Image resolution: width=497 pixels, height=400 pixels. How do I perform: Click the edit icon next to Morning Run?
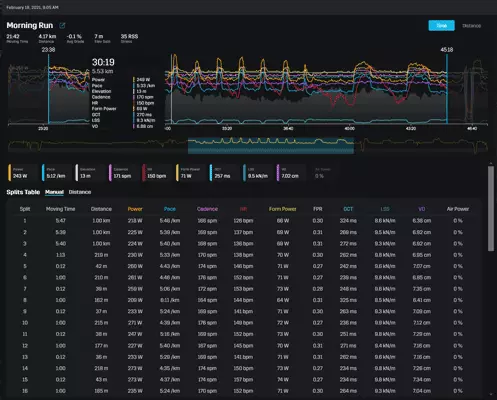(62, 25)
